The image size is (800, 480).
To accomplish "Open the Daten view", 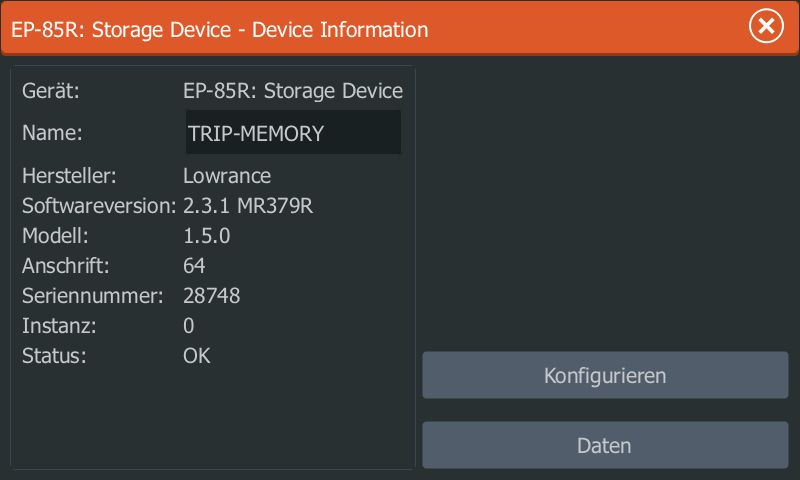I will 605,445.
